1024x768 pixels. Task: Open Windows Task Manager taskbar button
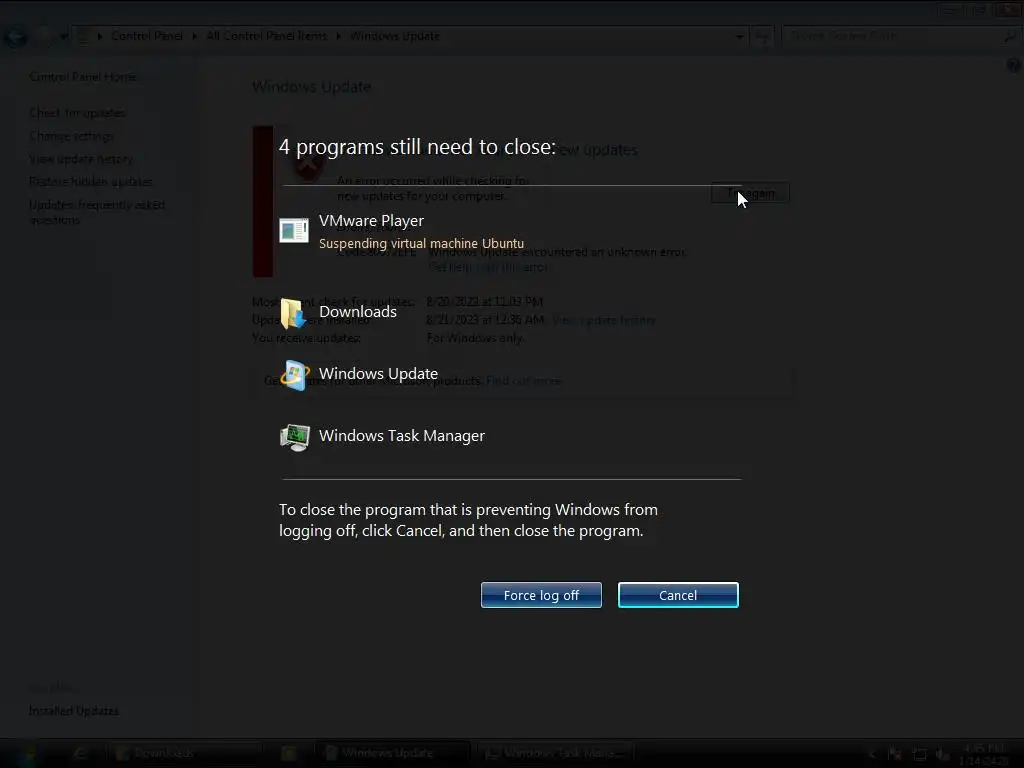pos(556,753)
